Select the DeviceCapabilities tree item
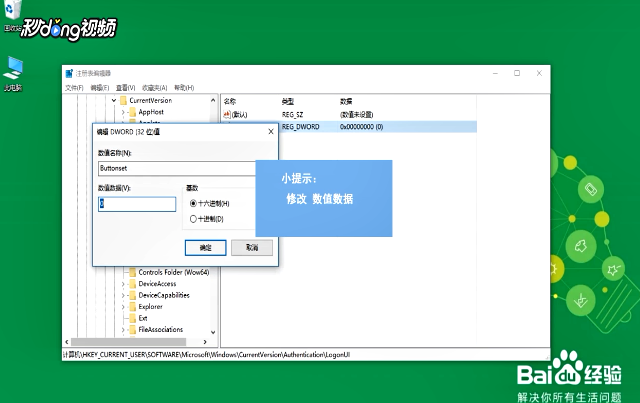The height and width of the screenshot is (403, 640). [x=164, y=295]
